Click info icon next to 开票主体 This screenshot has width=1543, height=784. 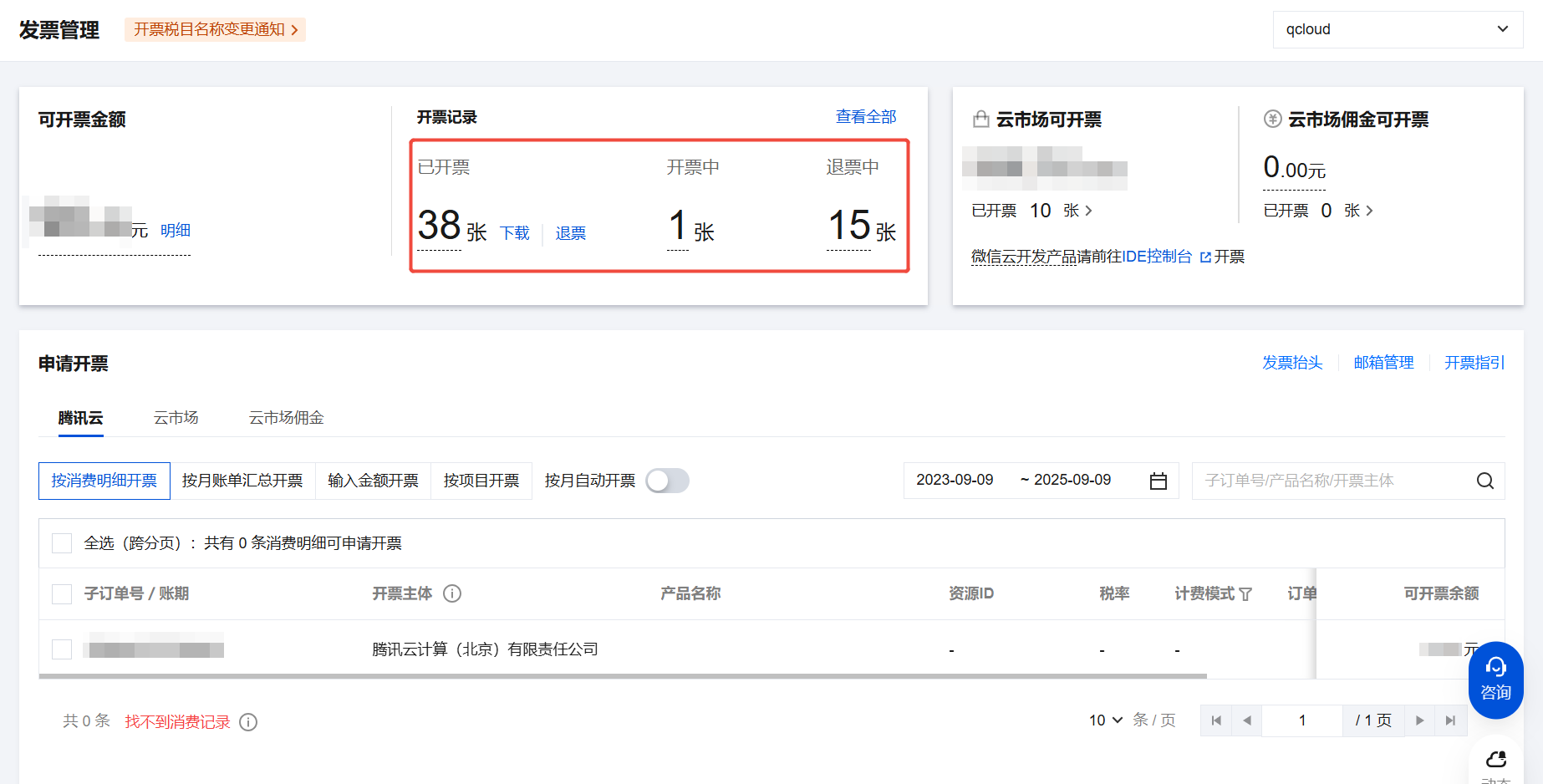click(452, 593)
